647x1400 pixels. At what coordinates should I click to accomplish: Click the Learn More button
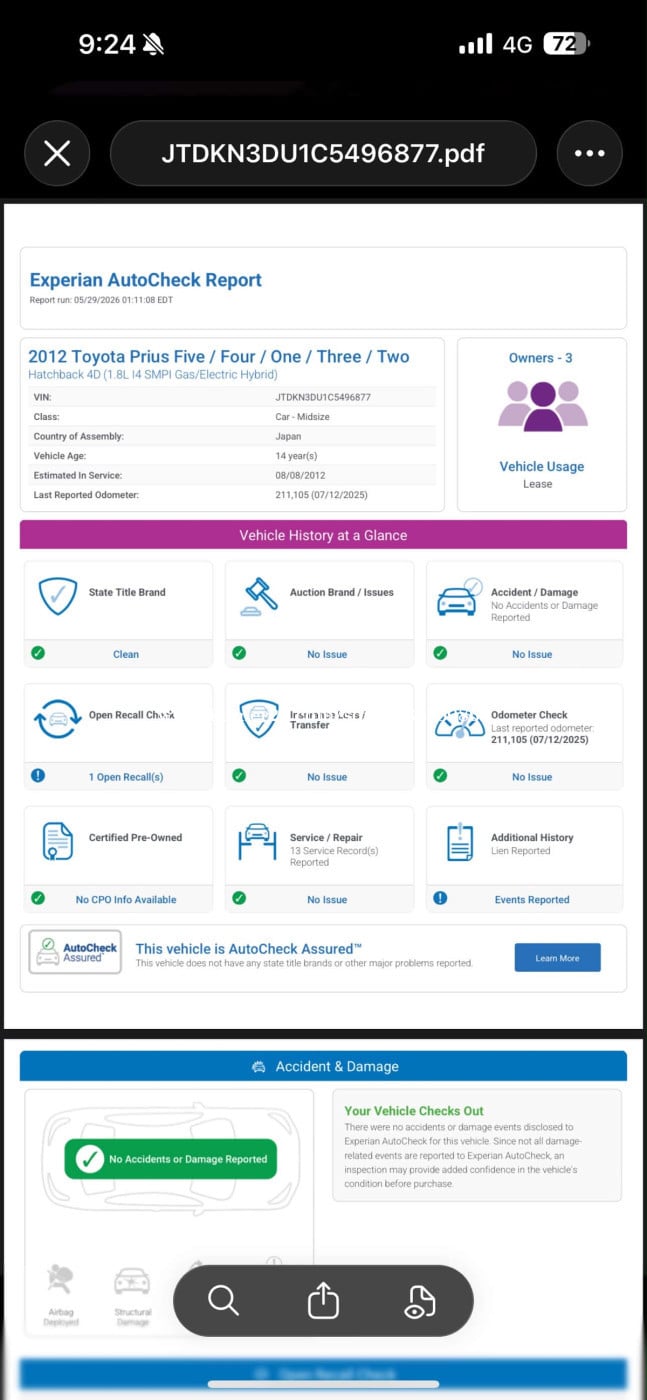(557, 958)
